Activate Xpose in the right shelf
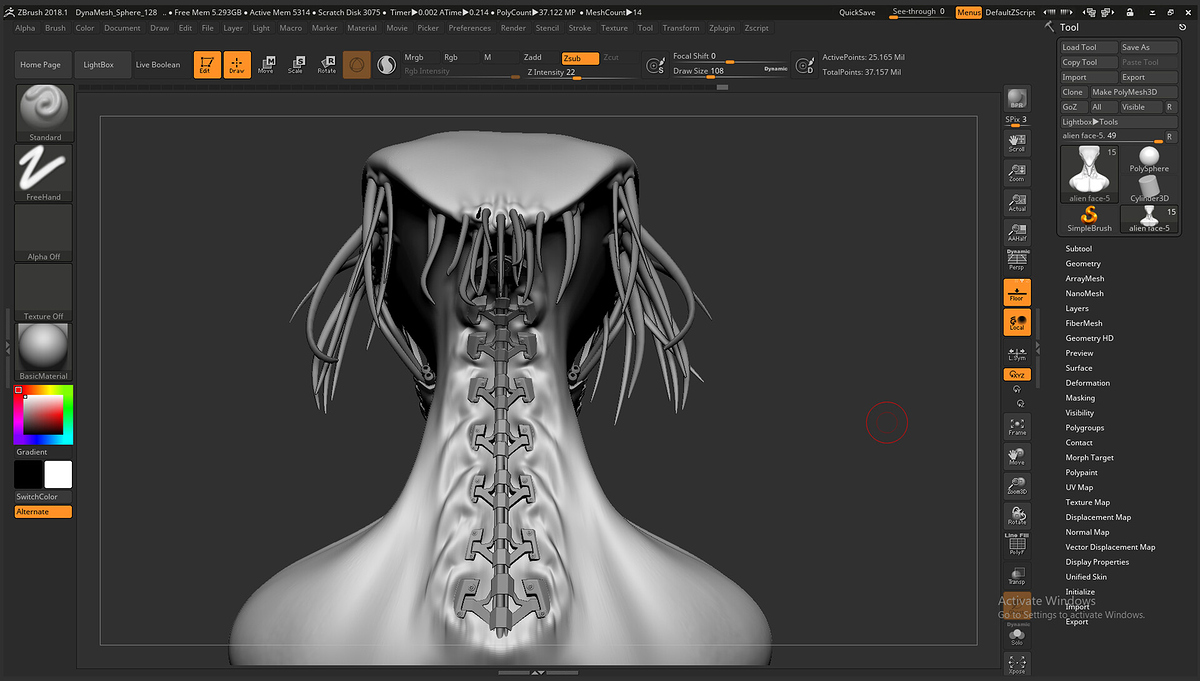The image size is (1200, 681). click(x=1017, y=664)
